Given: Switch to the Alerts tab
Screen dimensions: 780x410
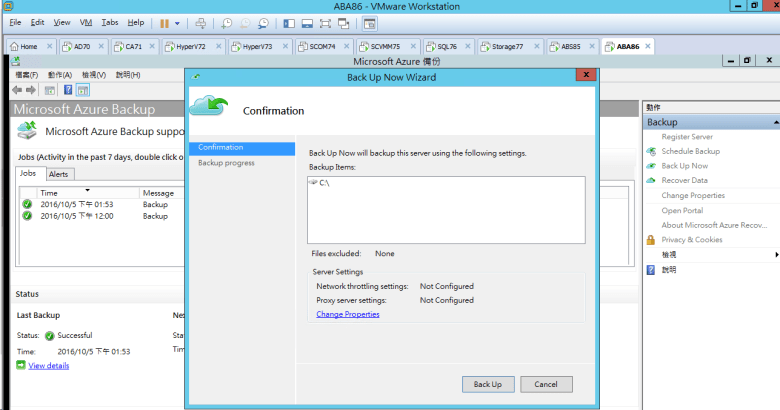Looking at the screenshot, I should (59, 173).
